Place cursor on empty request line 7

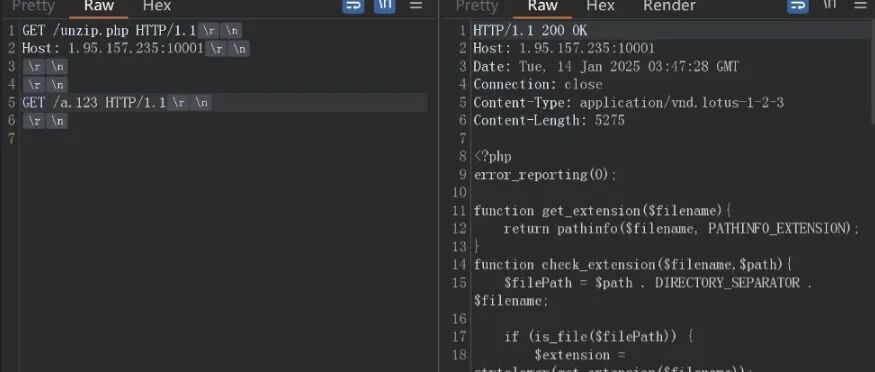223,139
